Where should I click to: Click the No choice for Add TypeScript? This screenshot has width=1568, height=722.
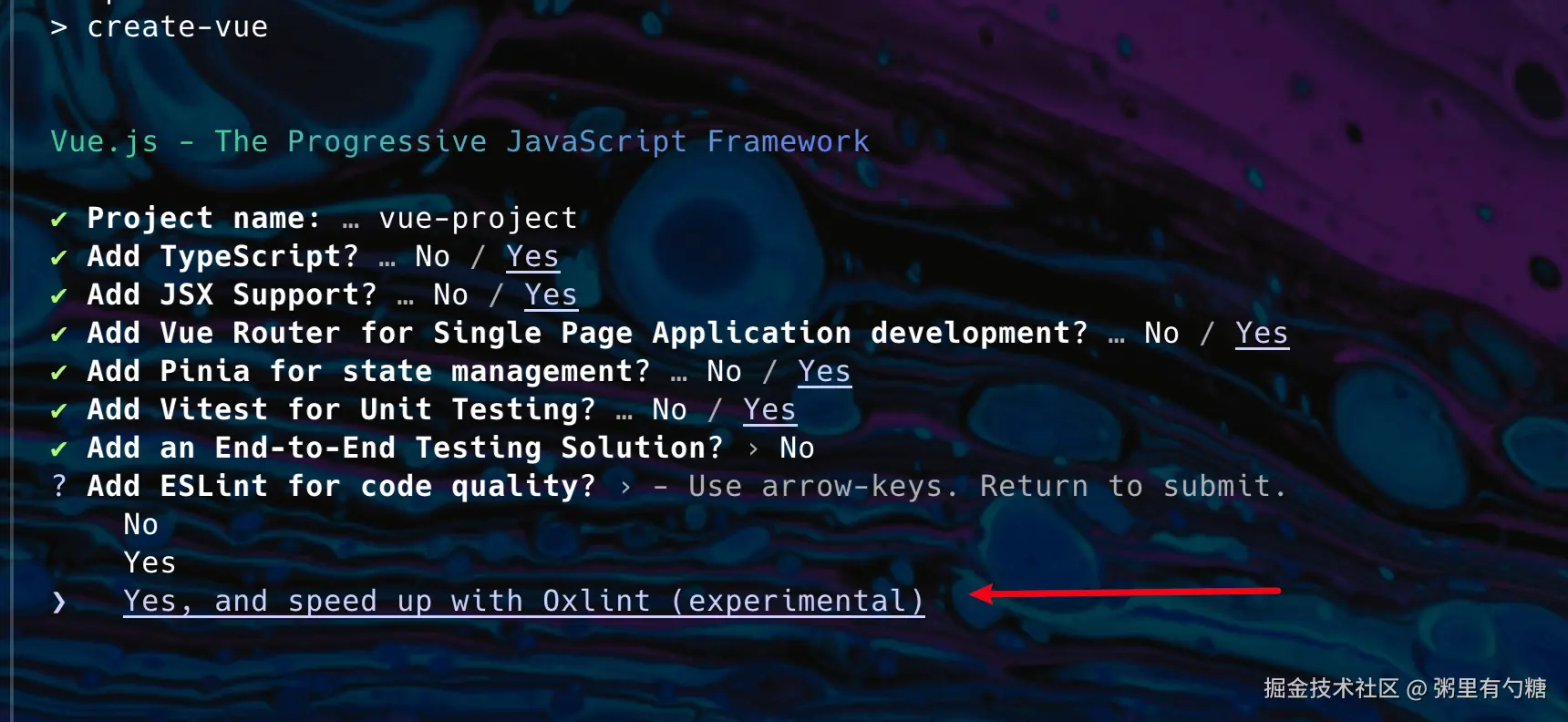pyautogui.click(x=433, y=257)
